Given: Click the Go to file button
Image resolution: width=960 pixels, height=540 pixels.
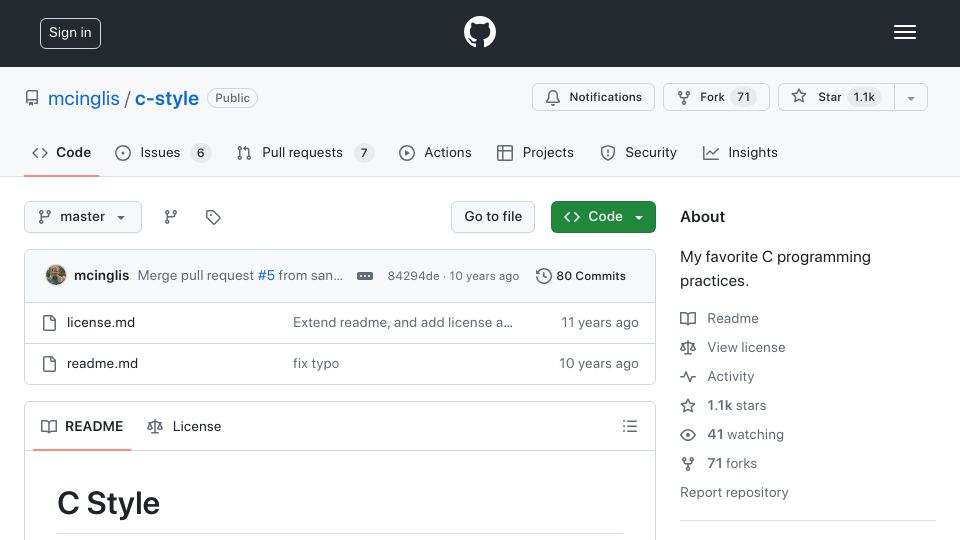Looking at the screenshot, I should [493, 217].
